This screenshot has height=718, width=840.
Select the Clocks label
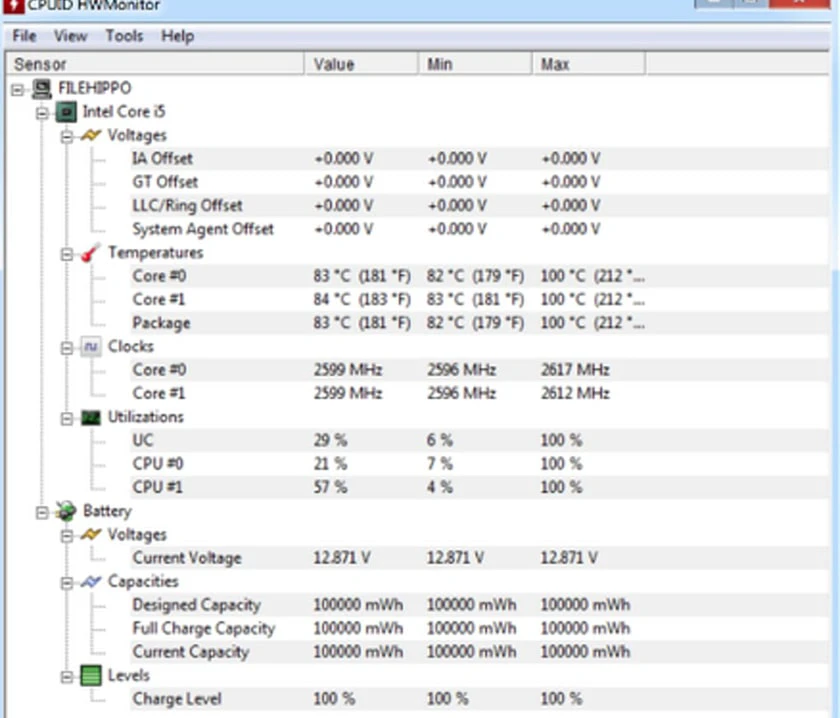coord(131,346)
